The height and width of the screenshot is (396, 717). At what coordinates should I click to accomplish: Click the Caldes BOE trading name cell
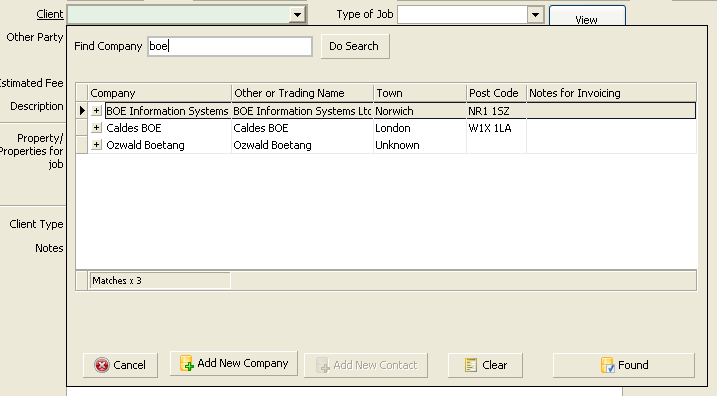coord(302,128)
